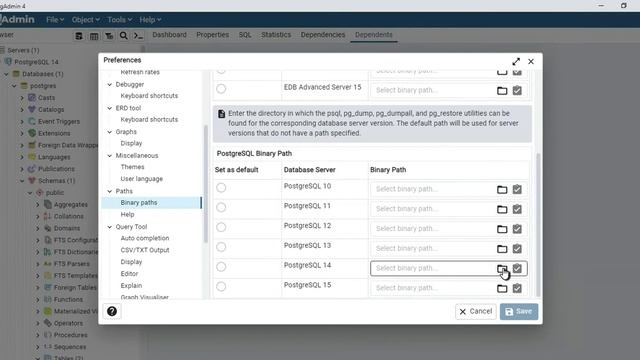The height and width of the screenshot is (360, 640).
Task: Validate the PostgreSQL 10 binary path
Action: [x=517, y=189]
